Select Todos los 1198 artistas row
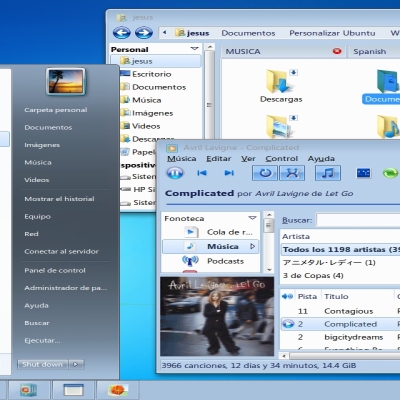 [x=341, y=249]
